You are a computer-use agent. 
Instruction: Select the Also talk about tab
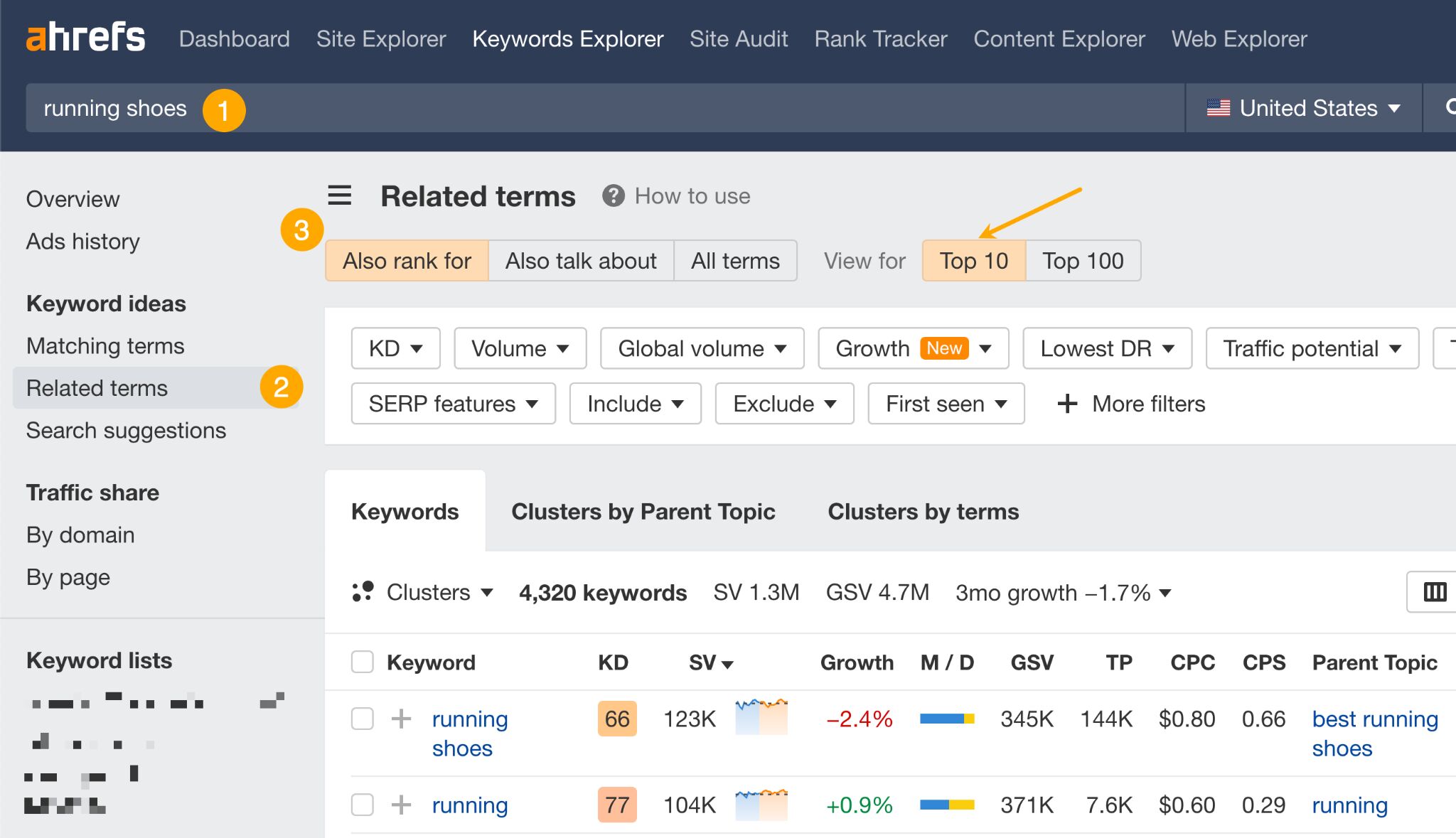580,260
